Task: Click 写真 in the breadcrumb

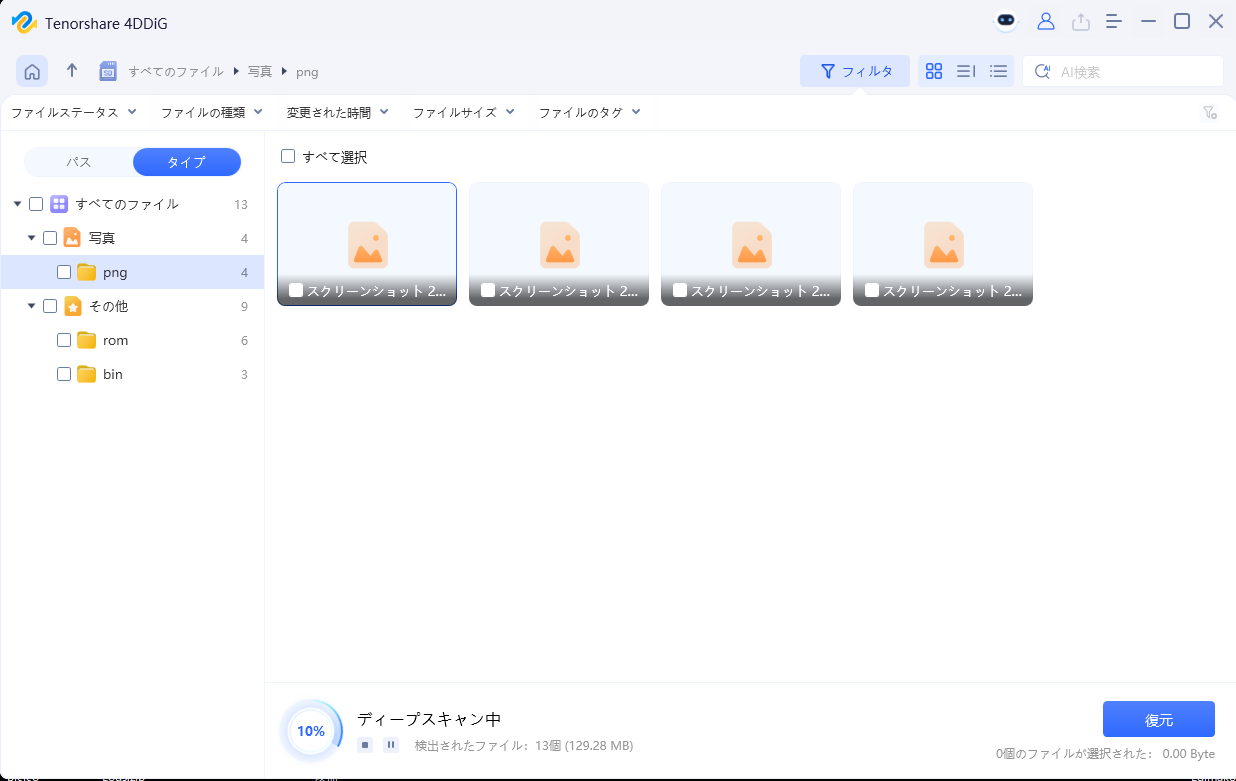Action: click(x=260, y=72)
